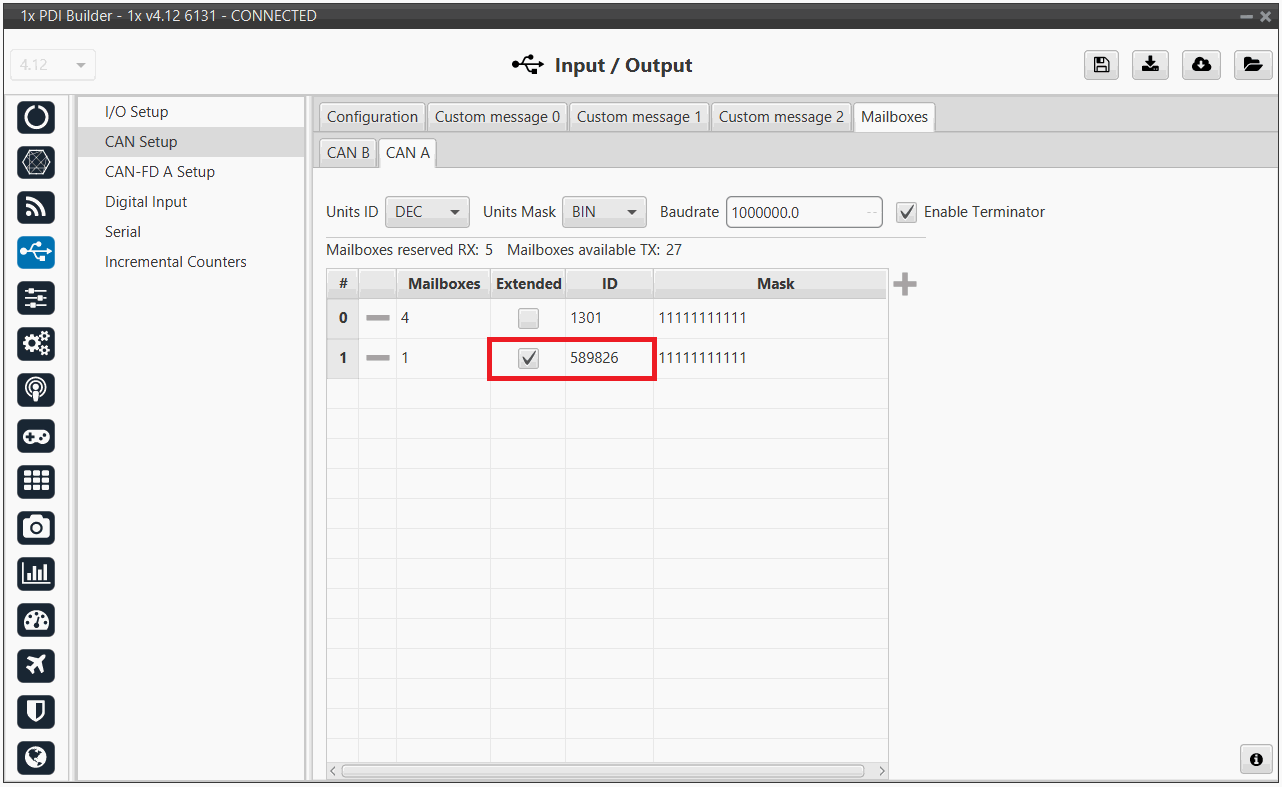Open the Units ID dropdown
This screenshot has width=1282, height=787.
(x=427, y=212)
